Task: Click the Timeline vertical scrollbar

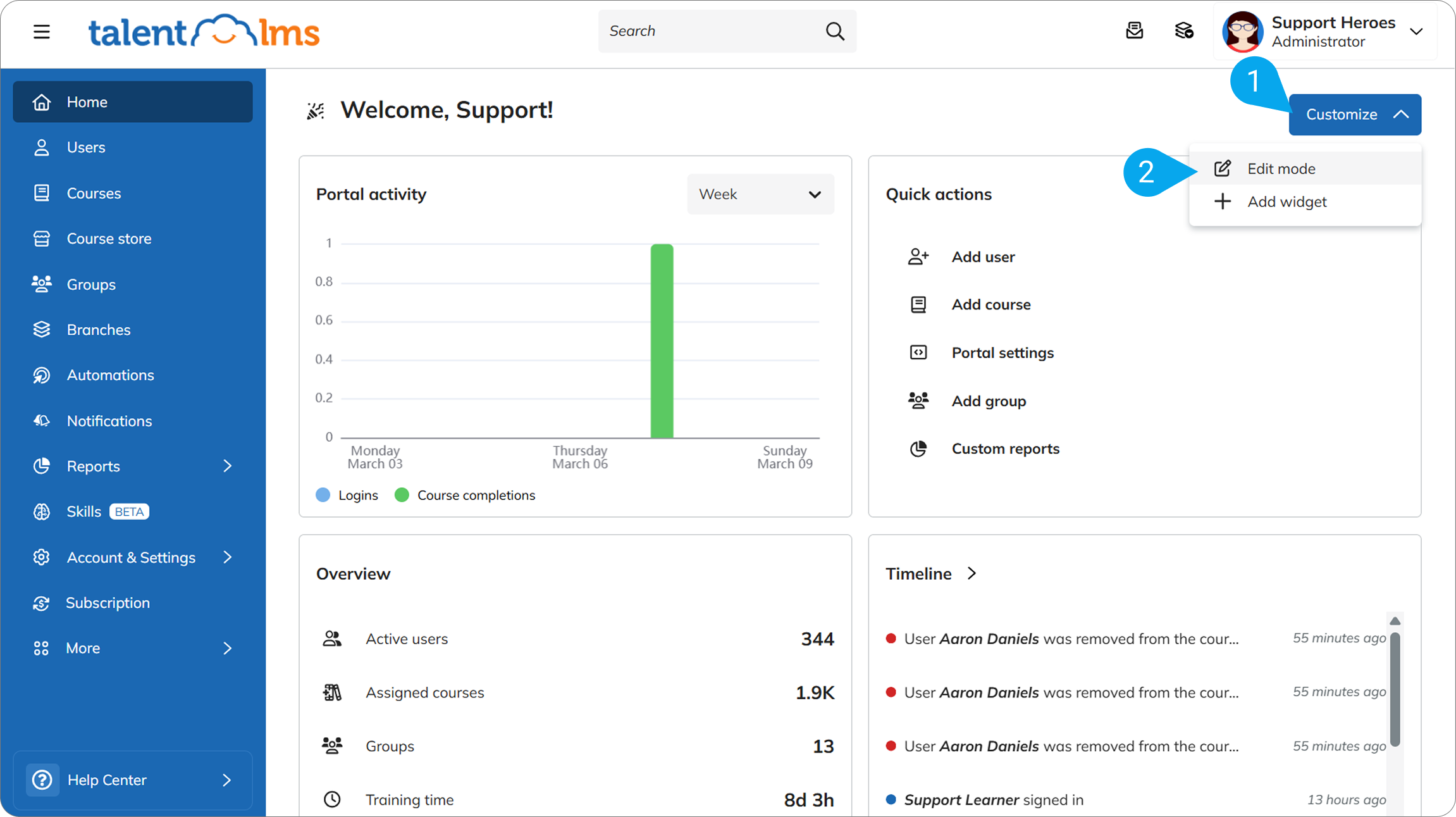Action: coord(1395,690)
